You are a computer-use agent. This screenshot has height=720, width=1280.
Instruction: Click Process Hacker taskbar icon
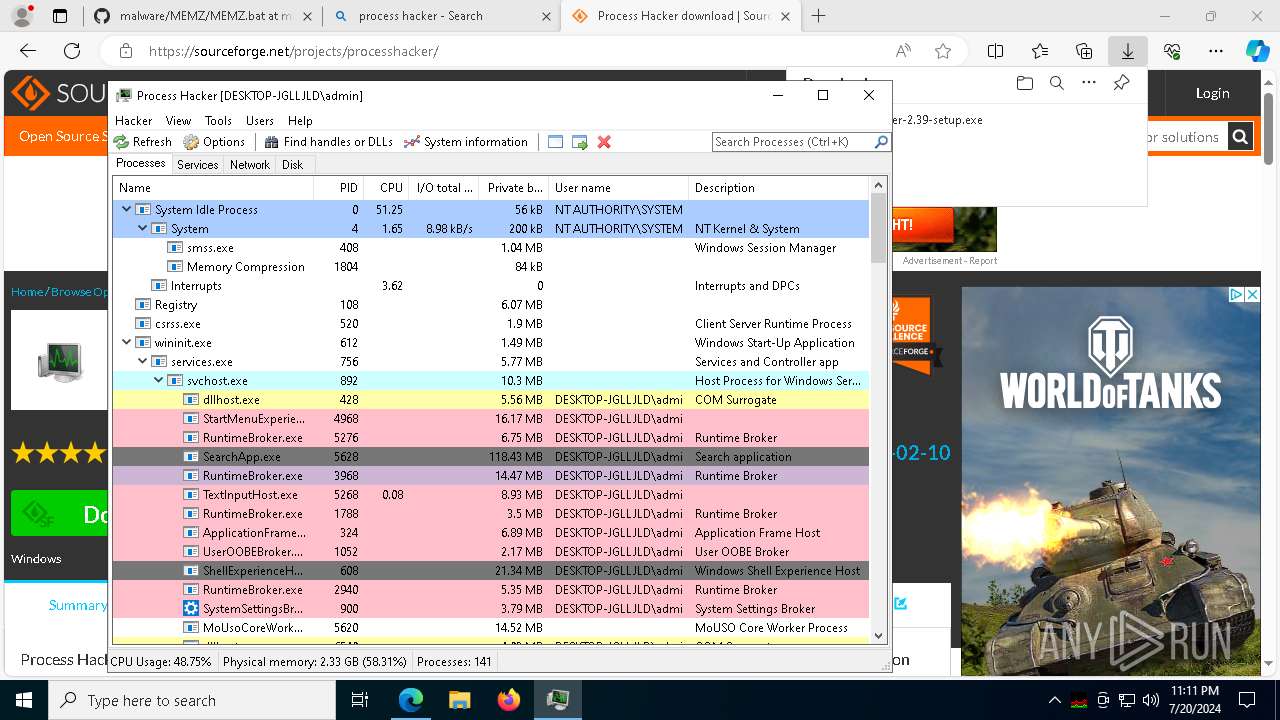[x=558, y=700]
